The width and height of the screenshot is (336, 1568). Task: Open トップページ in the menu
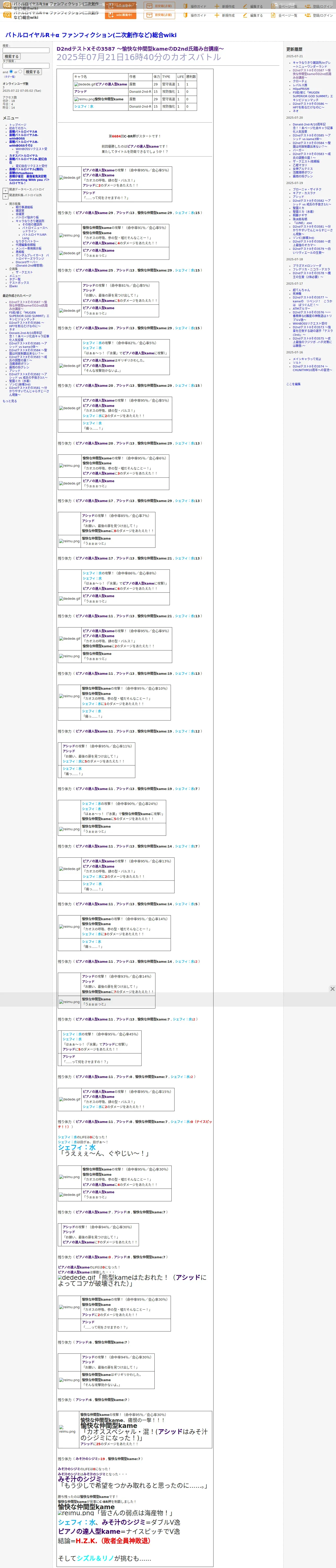coord(18,125)
